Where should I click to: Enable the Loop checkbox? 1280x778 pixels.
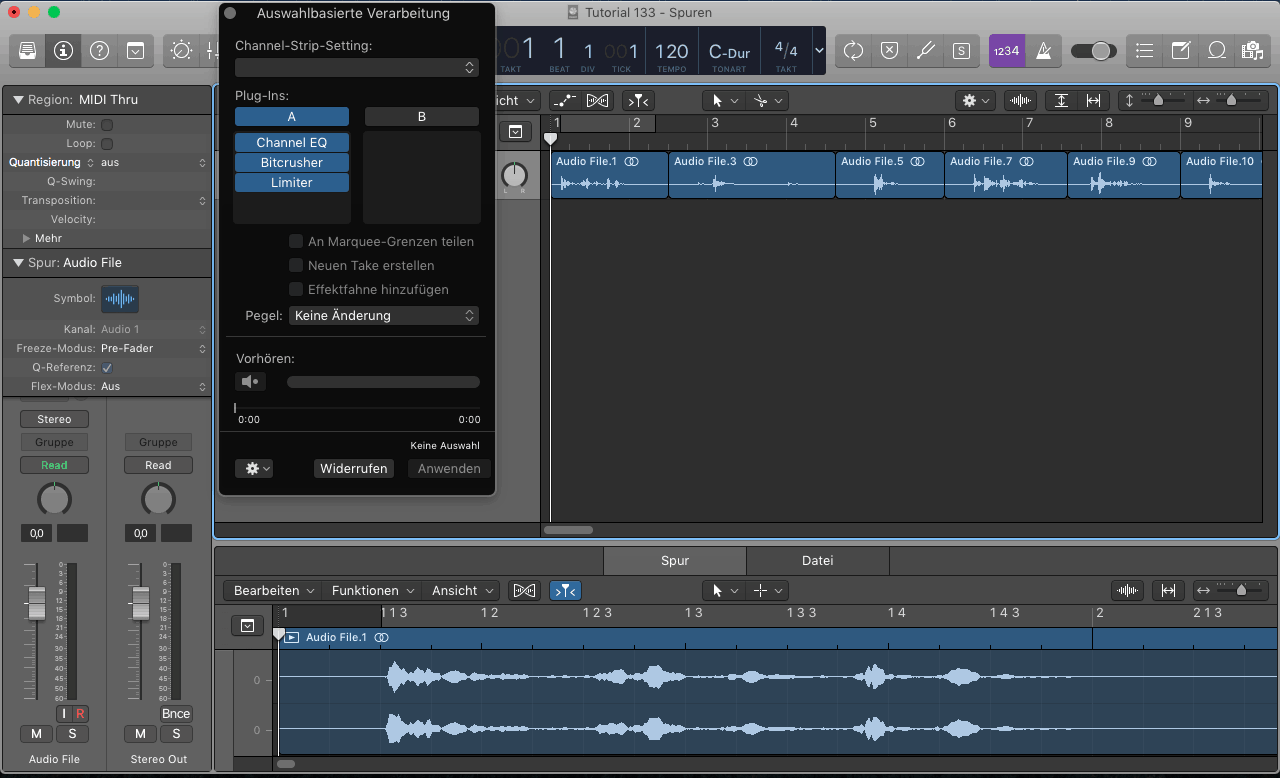[x=107, y=144]
